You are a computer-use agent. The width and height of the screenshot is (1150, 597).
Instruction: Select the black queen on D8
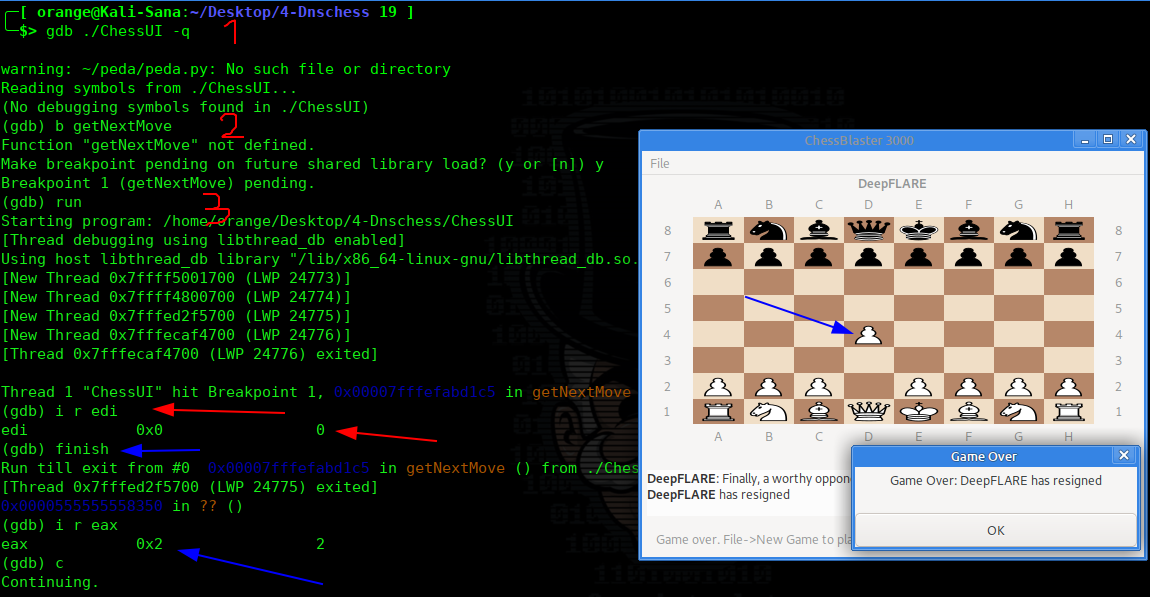868,230
